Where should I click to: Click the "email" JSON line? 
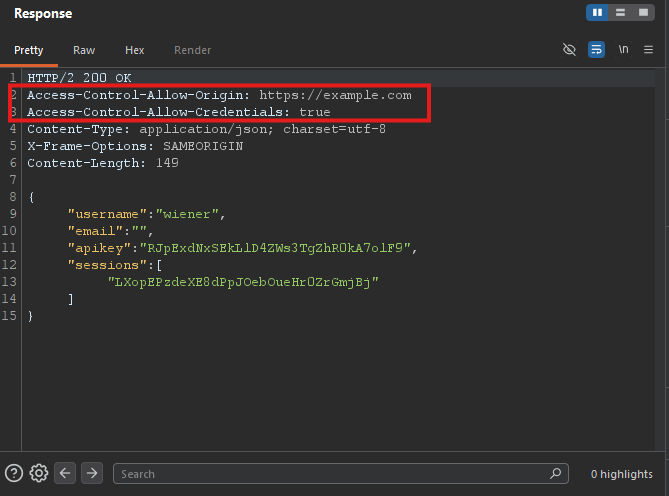[x=110, y=231]
